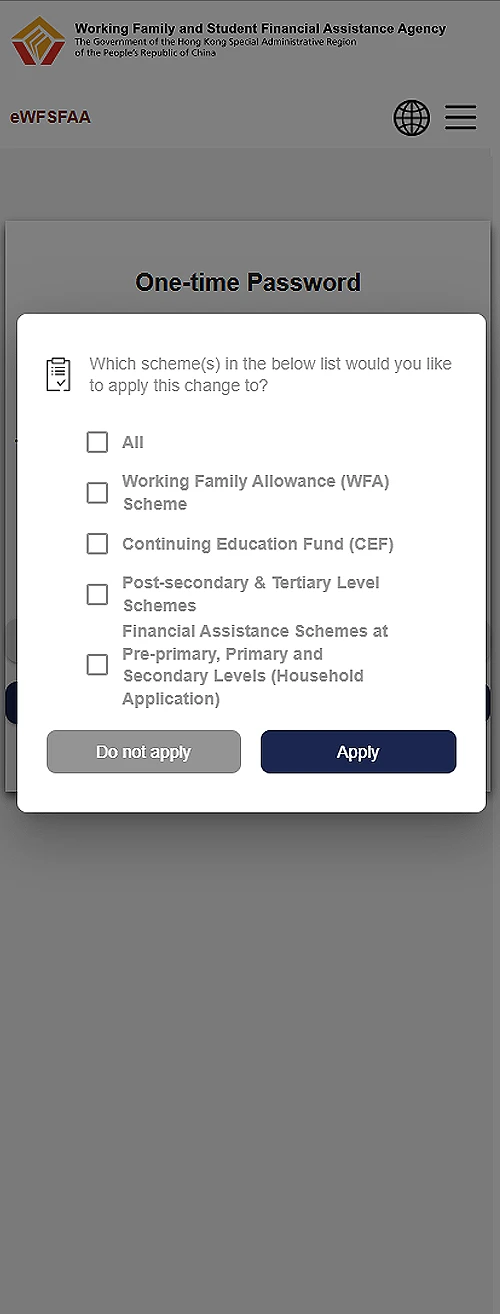Select Continuing Education Fund (CEF) checkbox
500x1314 pixels.
tap(97, 544)
